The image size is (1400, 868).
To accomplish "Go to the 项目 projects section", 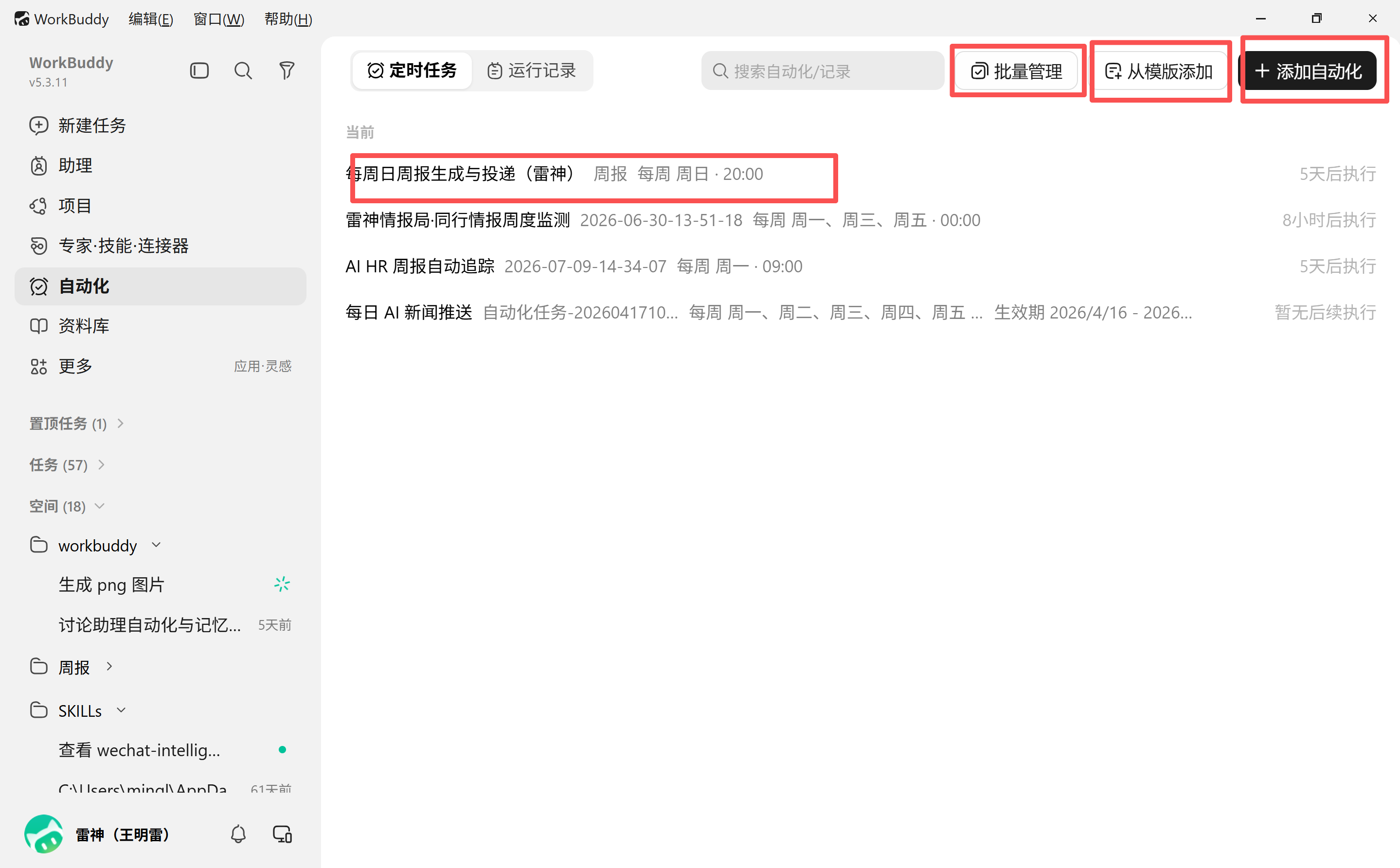I will (x=160, y=206).
